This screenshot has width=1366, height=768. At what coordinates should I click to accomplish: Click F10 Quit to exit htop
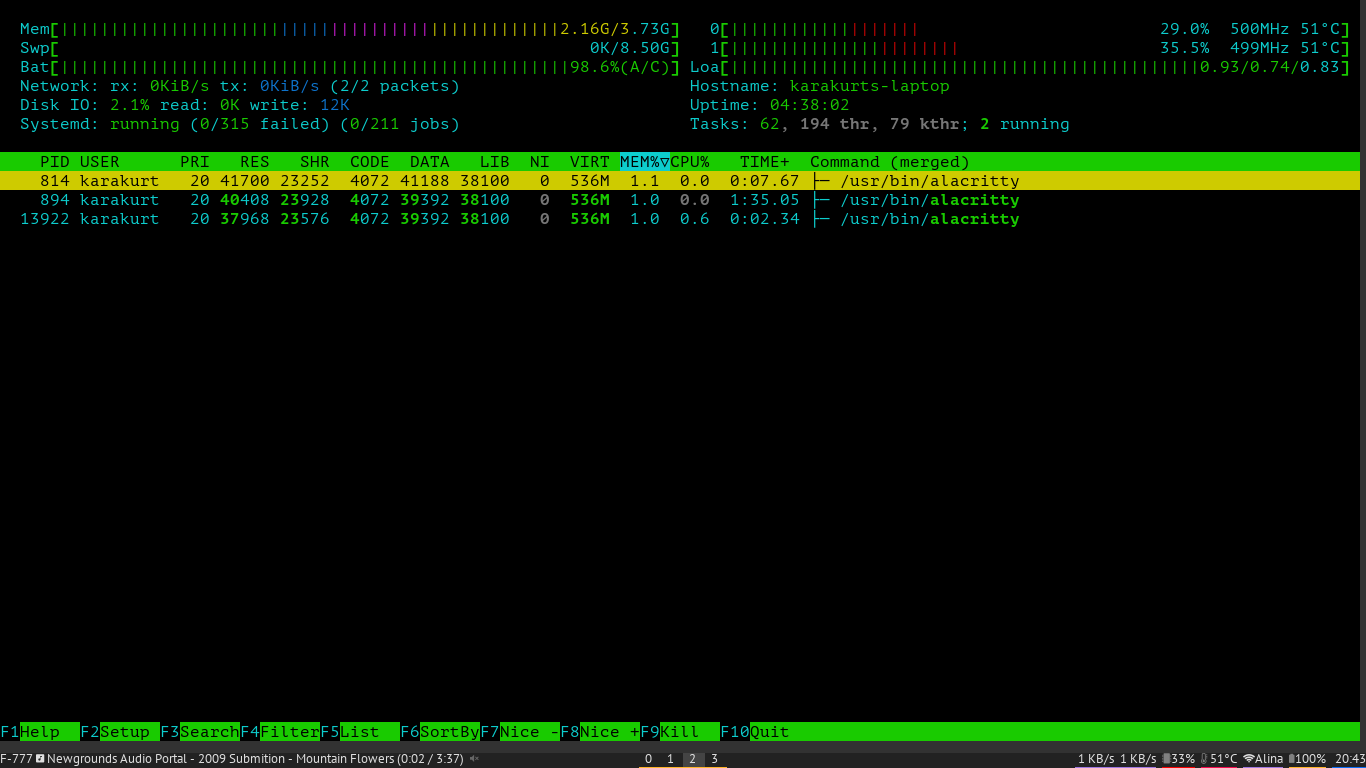click(x=755, y=732)
